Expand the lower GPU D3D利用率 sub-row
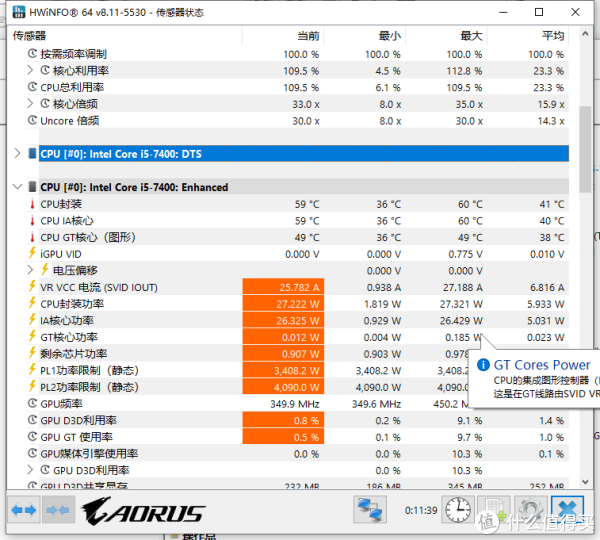The image size is (600, 540). coord(30,470)
